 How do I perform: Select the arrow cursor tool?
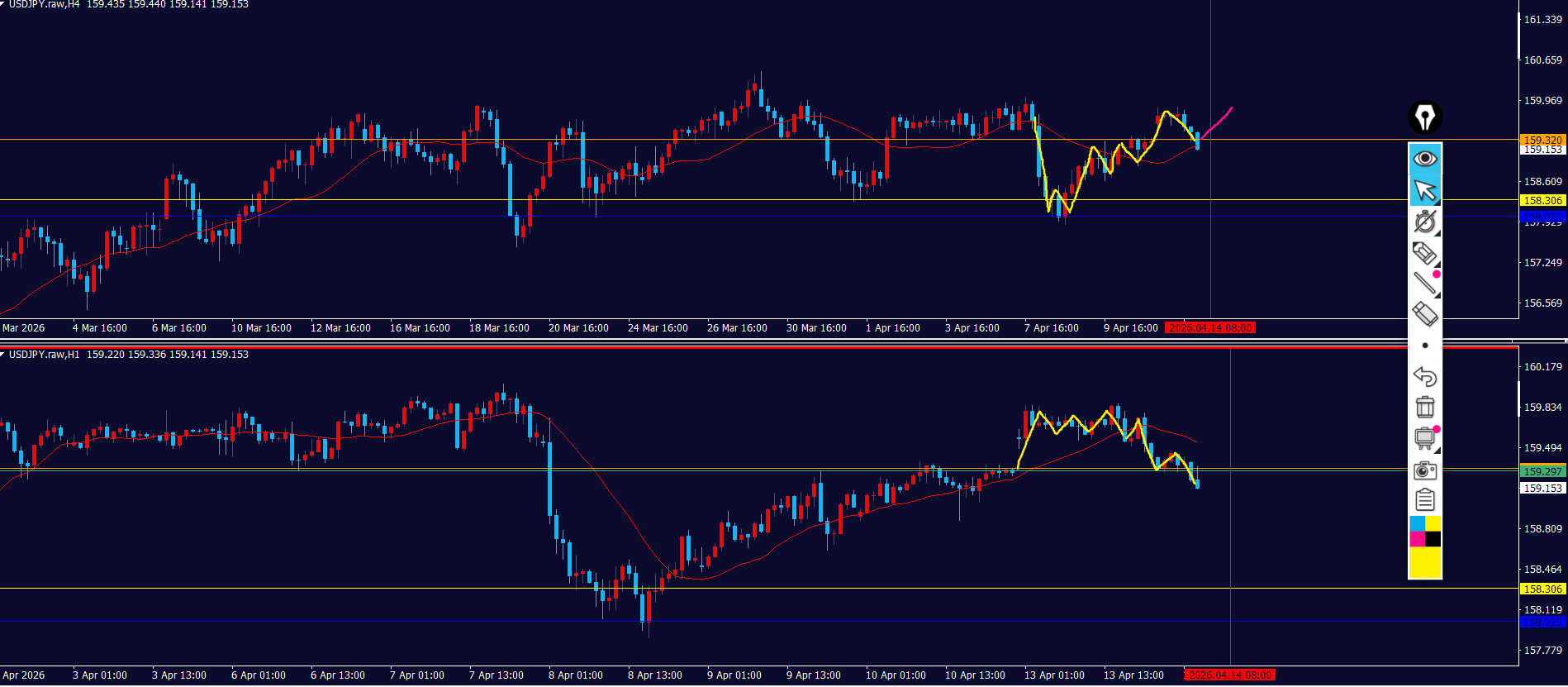(x=1424, y=190)
